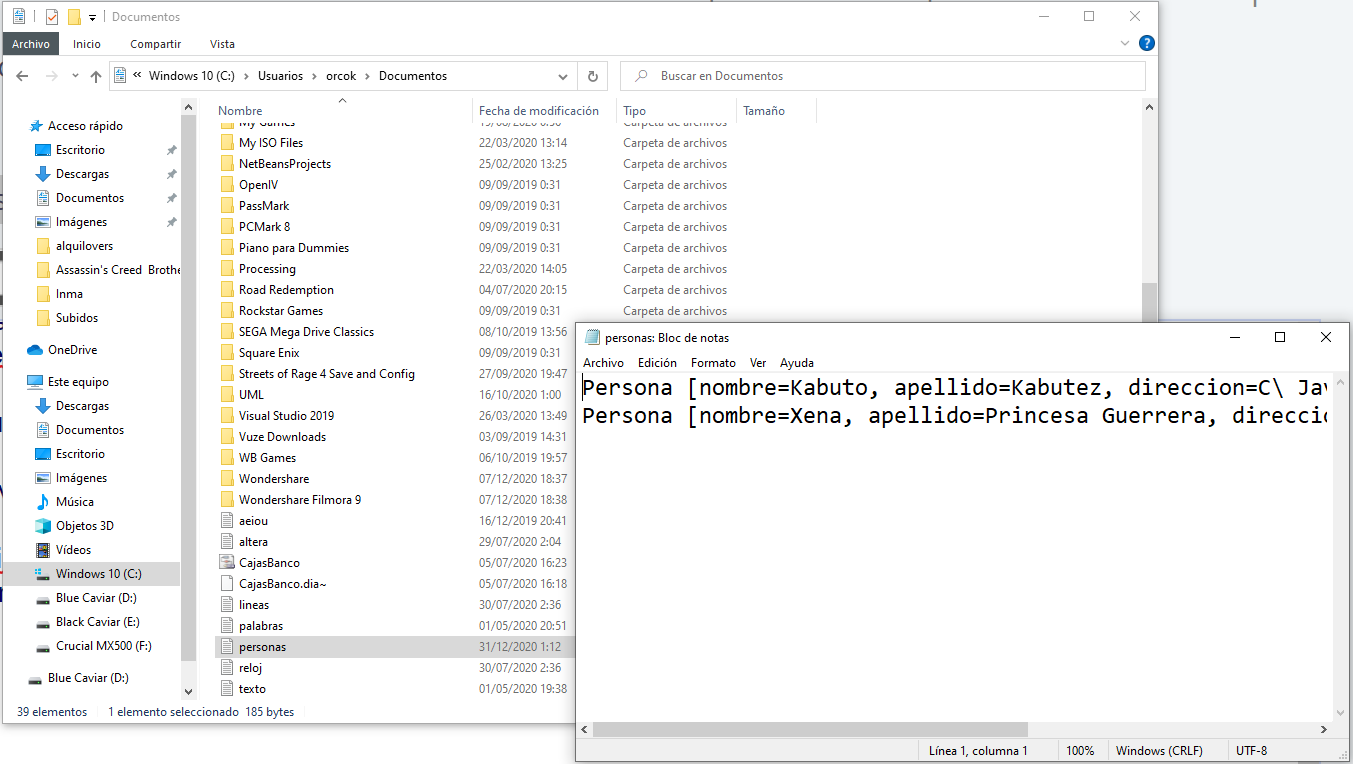Screen dimensions: 1353x764
Task: Select the OpenIV folder icon
Action: coord(227,185)
